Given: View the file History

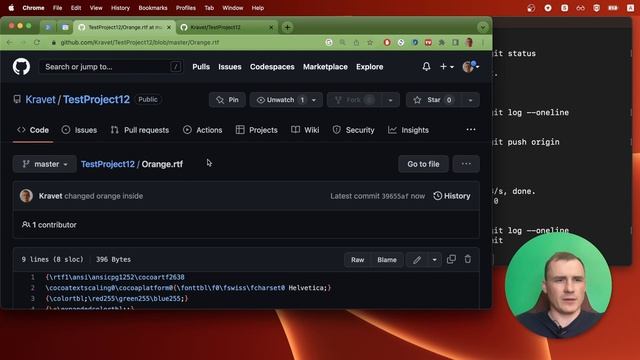Looking at the screenshot, I should click(x=452, y=196).
